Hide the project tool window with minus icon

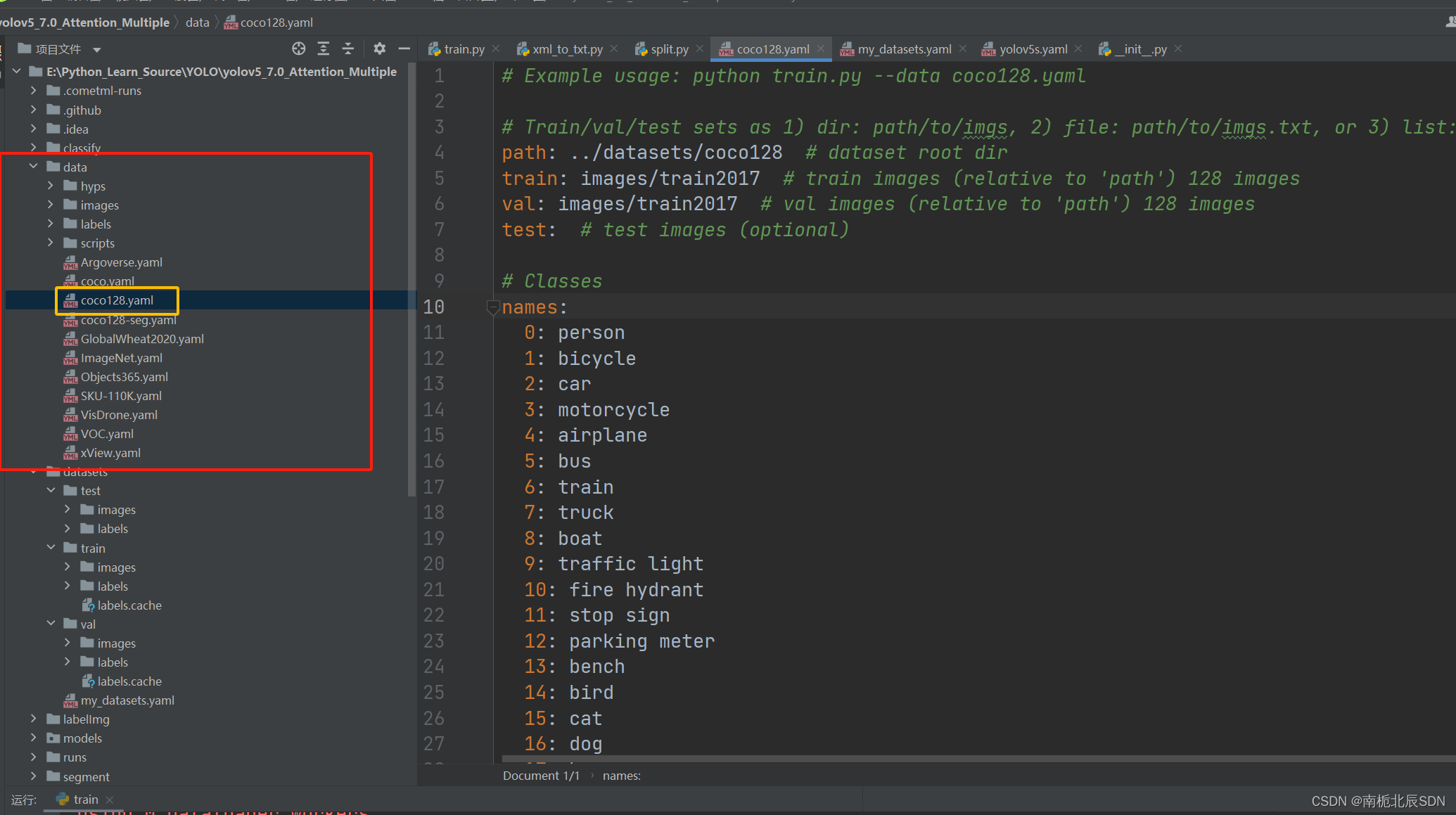pos(404,49)
